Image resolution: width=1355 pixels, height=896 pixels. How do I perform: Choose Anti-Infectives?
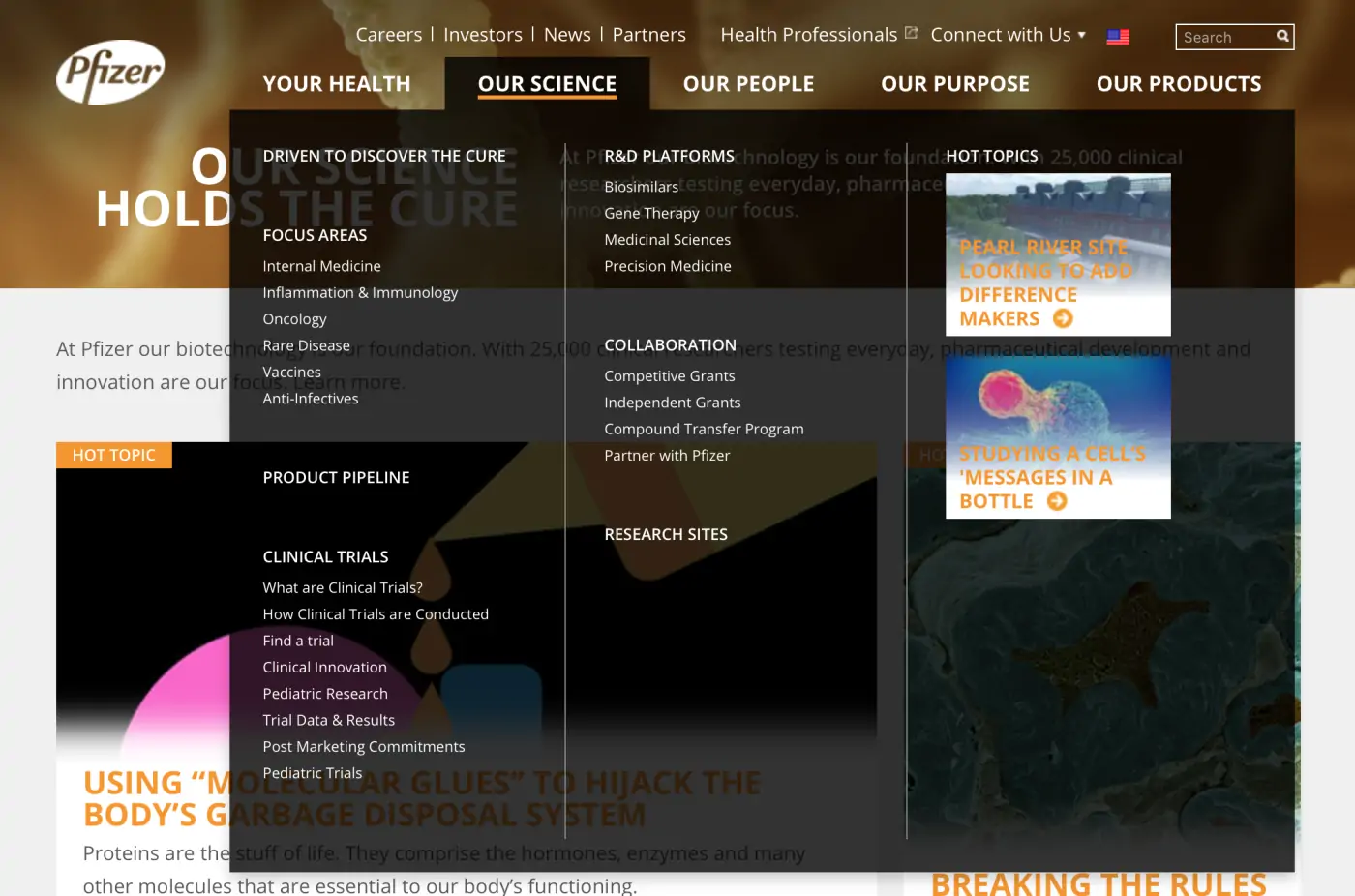(x=311, y=399)
